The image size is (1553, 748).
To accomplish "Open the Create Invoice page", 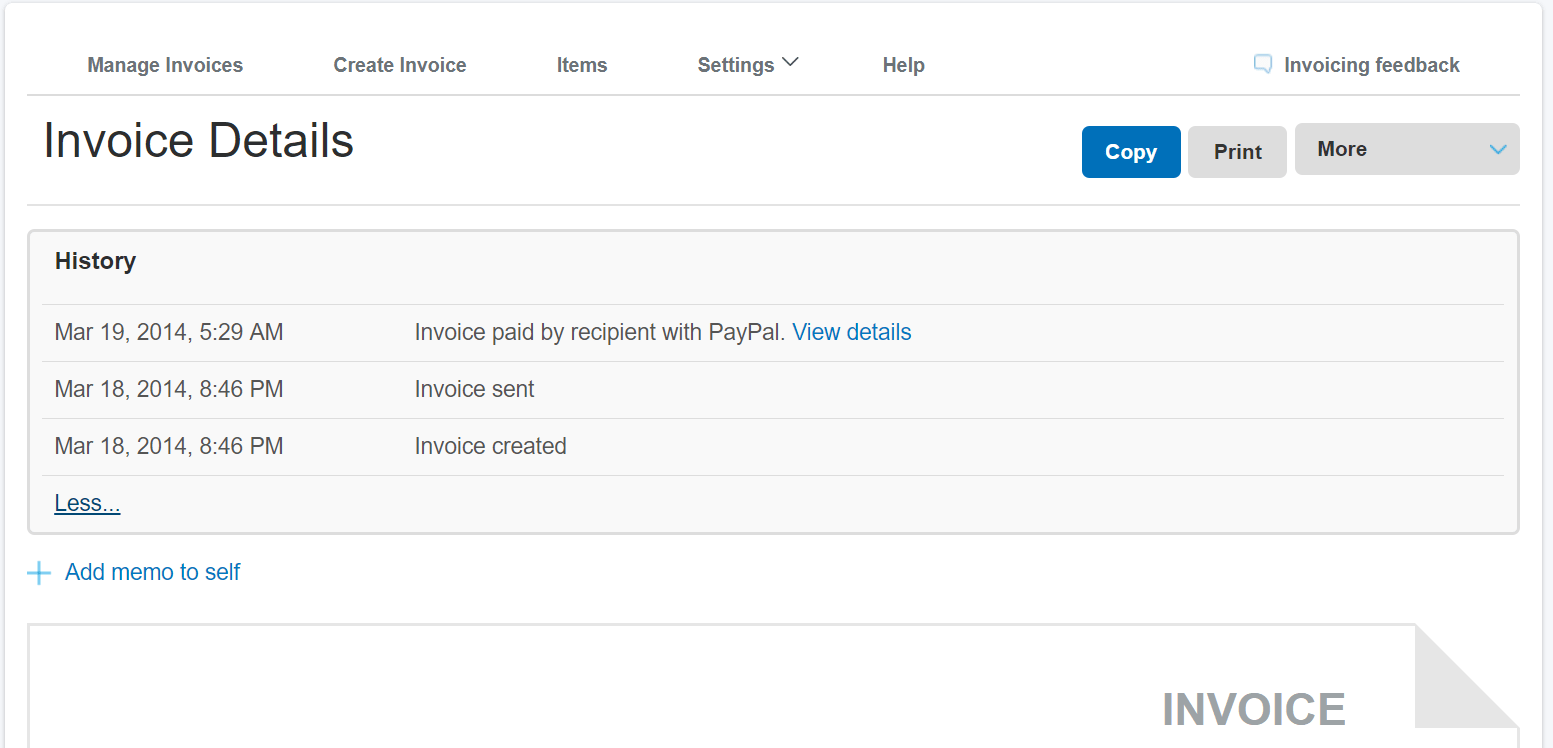I will pyautogui.click(x=400, y=65).
